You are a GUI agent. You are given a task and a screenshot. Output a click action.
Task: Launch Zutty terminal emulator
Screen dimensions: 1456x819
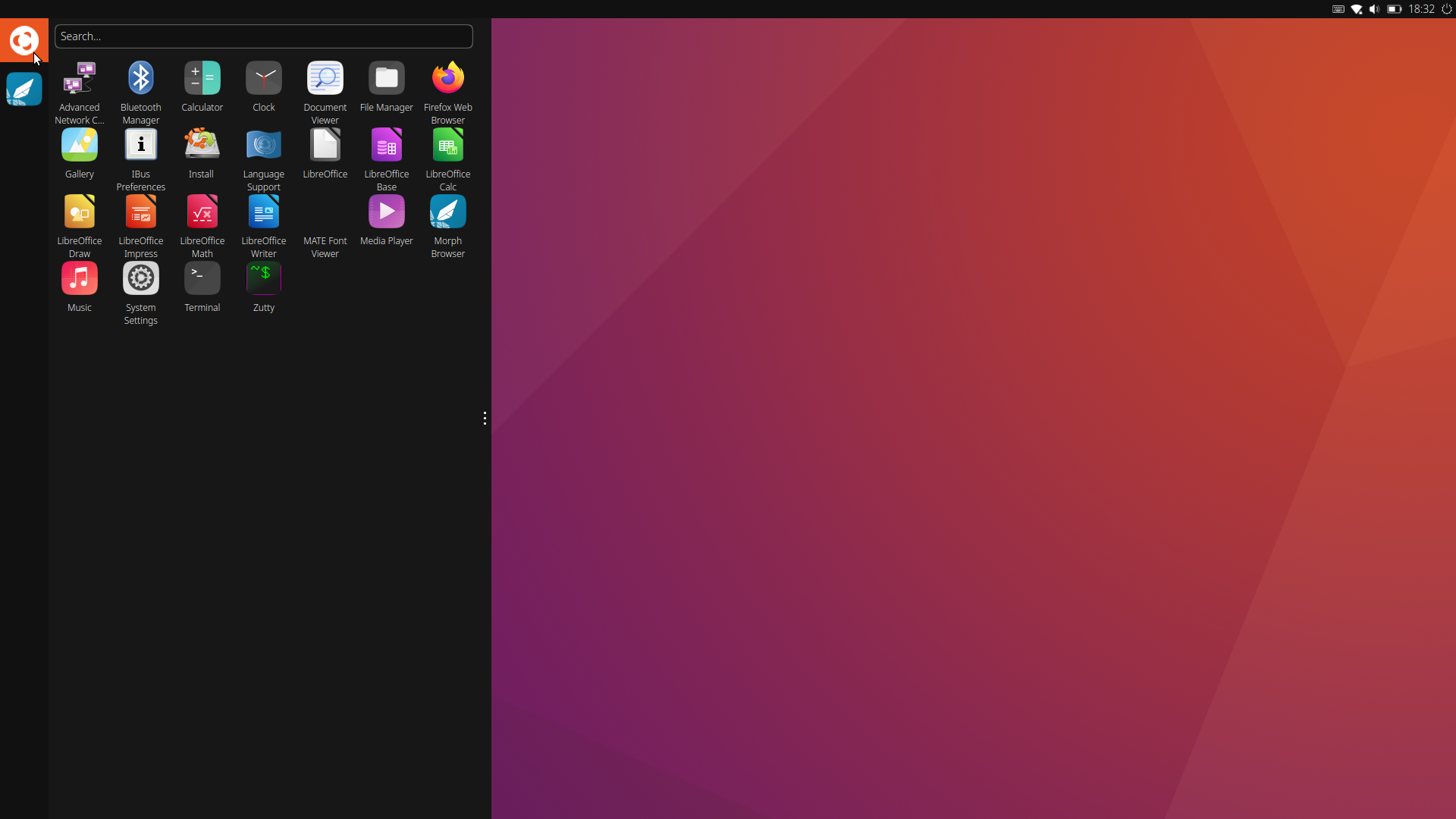(x=264, y=287)
